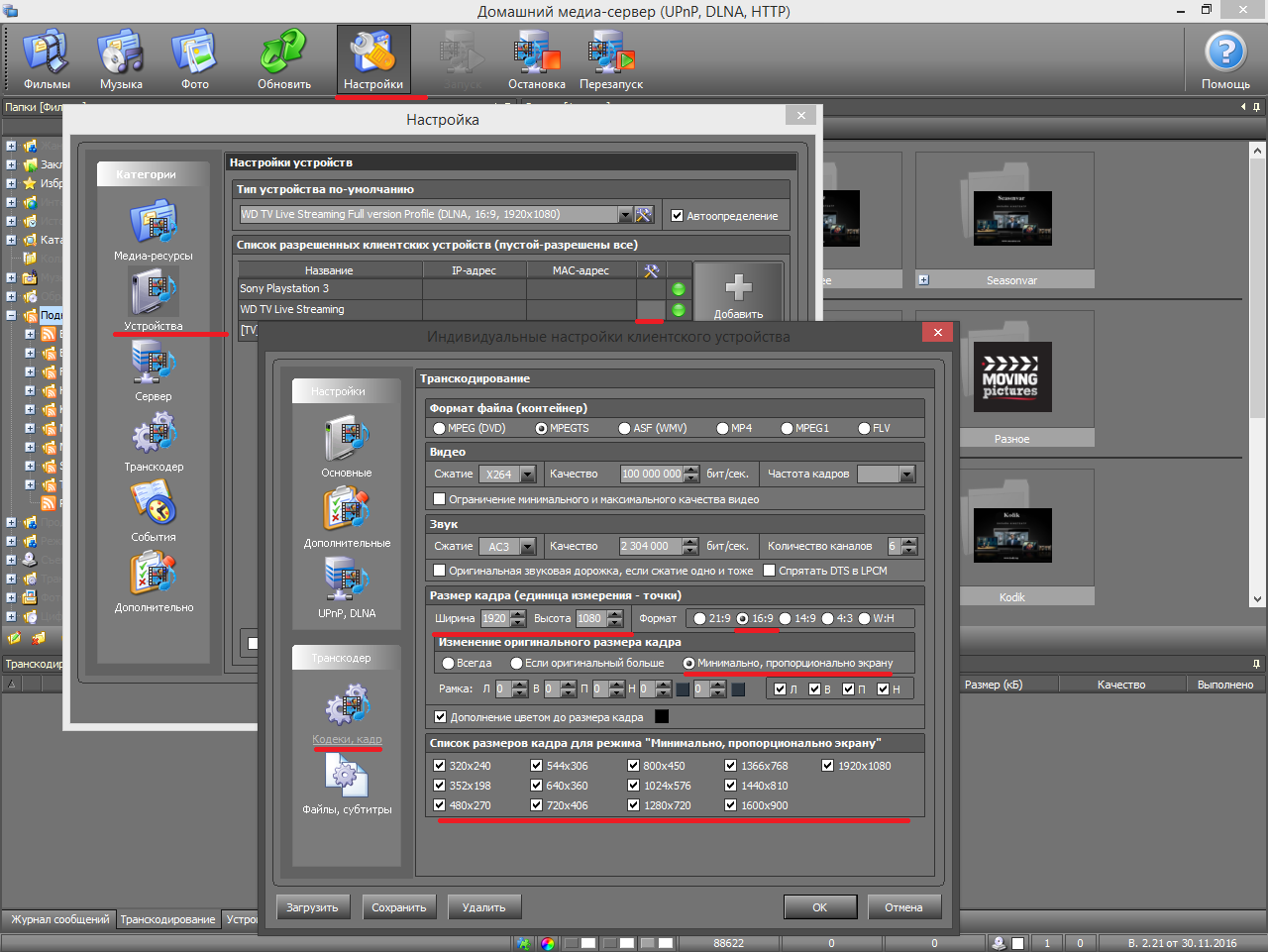Expand the audio compression AC3 dropdown
The height and width of the screenshot is (952, 1268).
click(528, 547)
